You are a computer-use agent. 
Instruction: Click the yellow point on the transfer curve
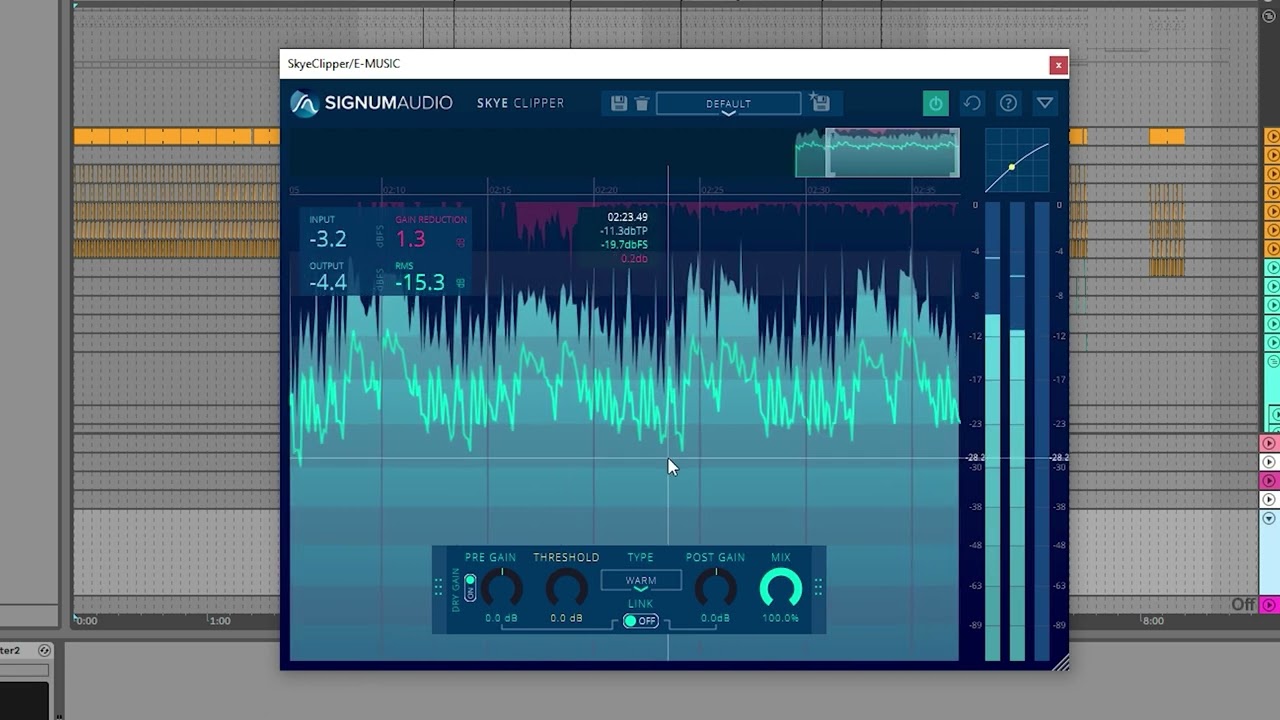(1011, 167)
